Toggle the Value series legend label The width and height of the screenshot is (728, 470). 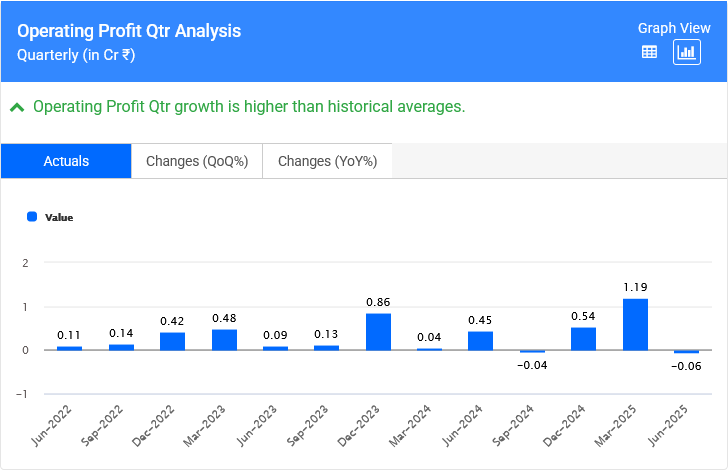click(59, 217)
